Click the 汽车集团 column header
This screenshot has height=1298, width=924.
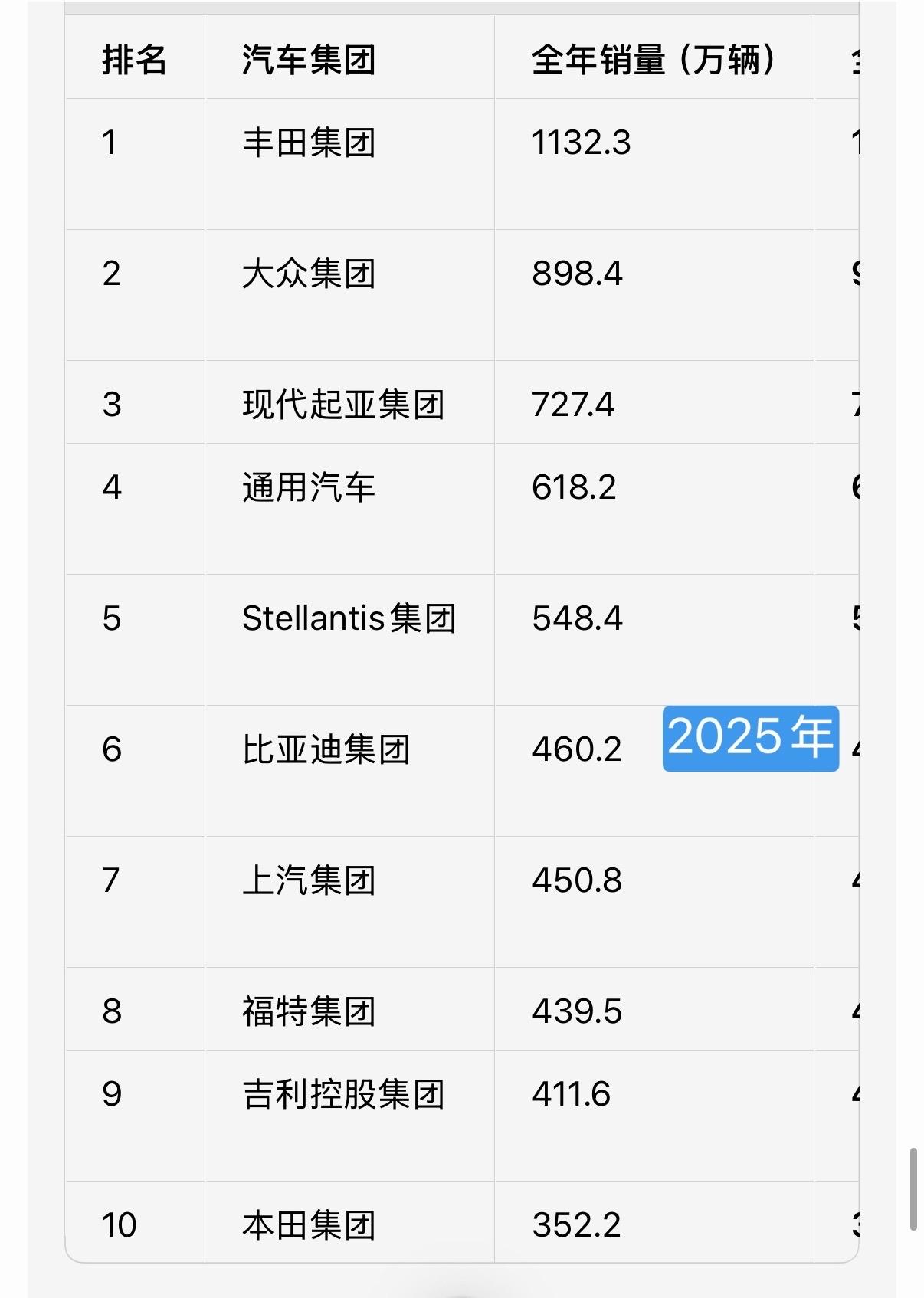pyautogui.click(x=349, y=59)
